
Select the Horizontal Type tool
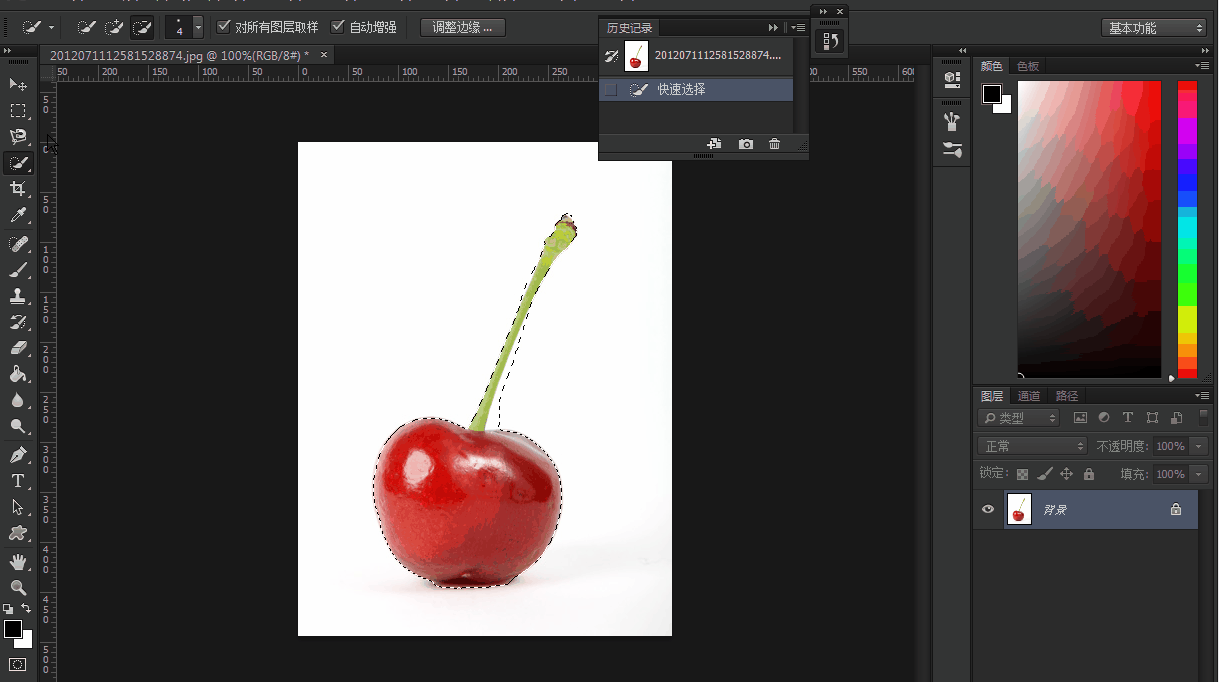point(18,481)
